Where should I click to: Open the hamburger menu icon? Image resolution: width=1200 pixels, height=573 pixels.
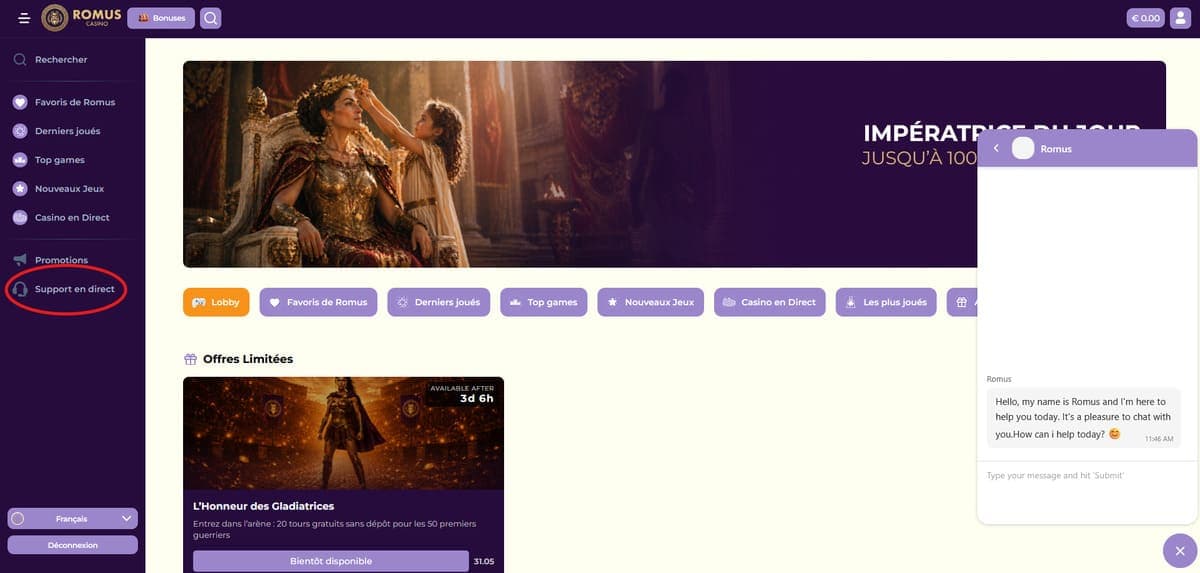(24, 18)
